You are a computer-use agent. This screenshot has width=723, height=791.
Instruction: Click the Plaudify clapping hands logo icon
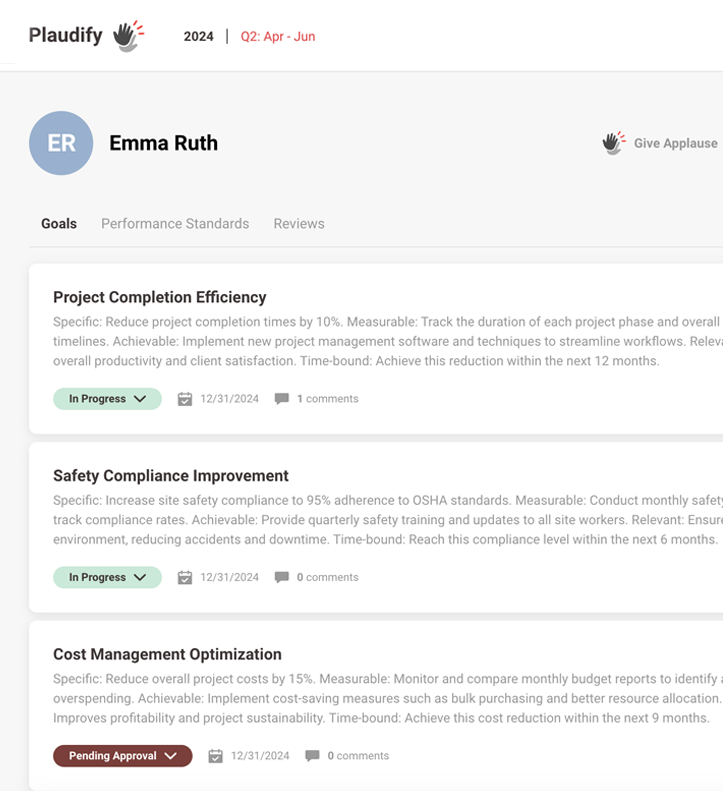tap(128, 36)
